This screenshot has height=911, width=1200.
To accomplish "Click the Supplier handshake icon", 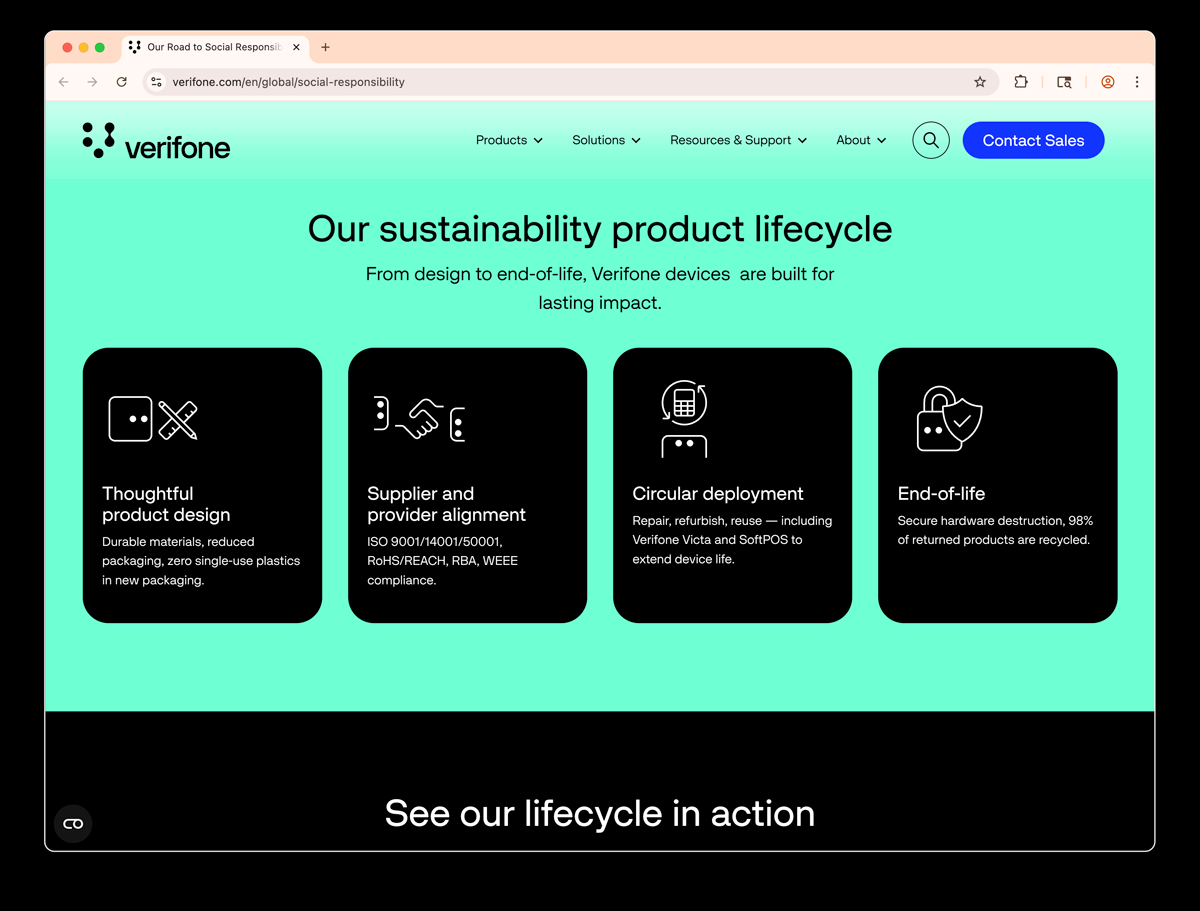I will pyautogui.click(x=417, y=420).
